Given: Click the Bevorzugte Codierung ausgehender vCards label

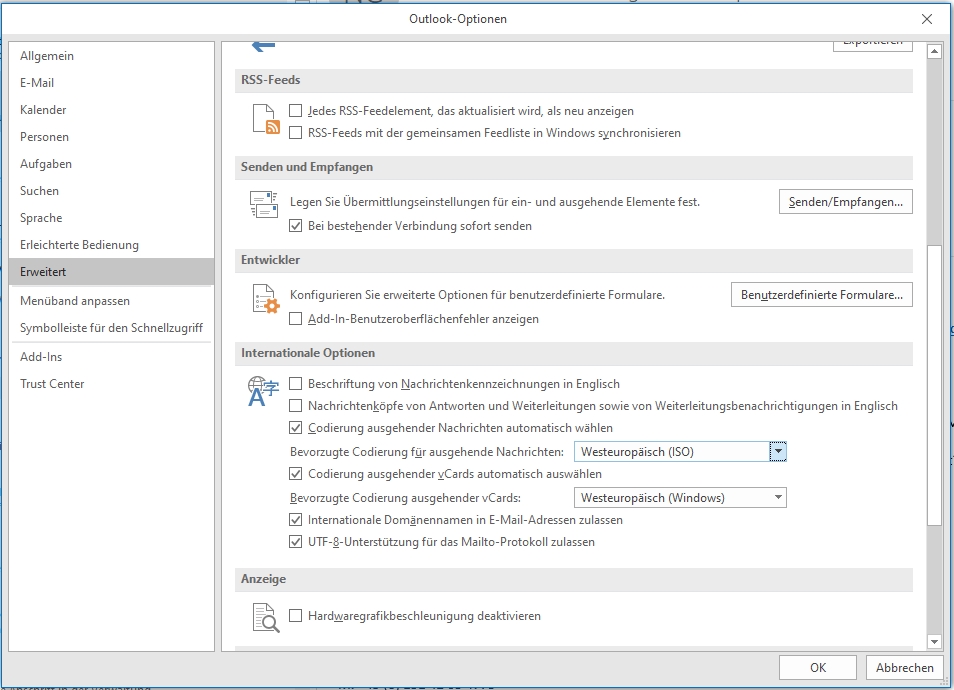Looking at the screenshot, I should [405, 498].
